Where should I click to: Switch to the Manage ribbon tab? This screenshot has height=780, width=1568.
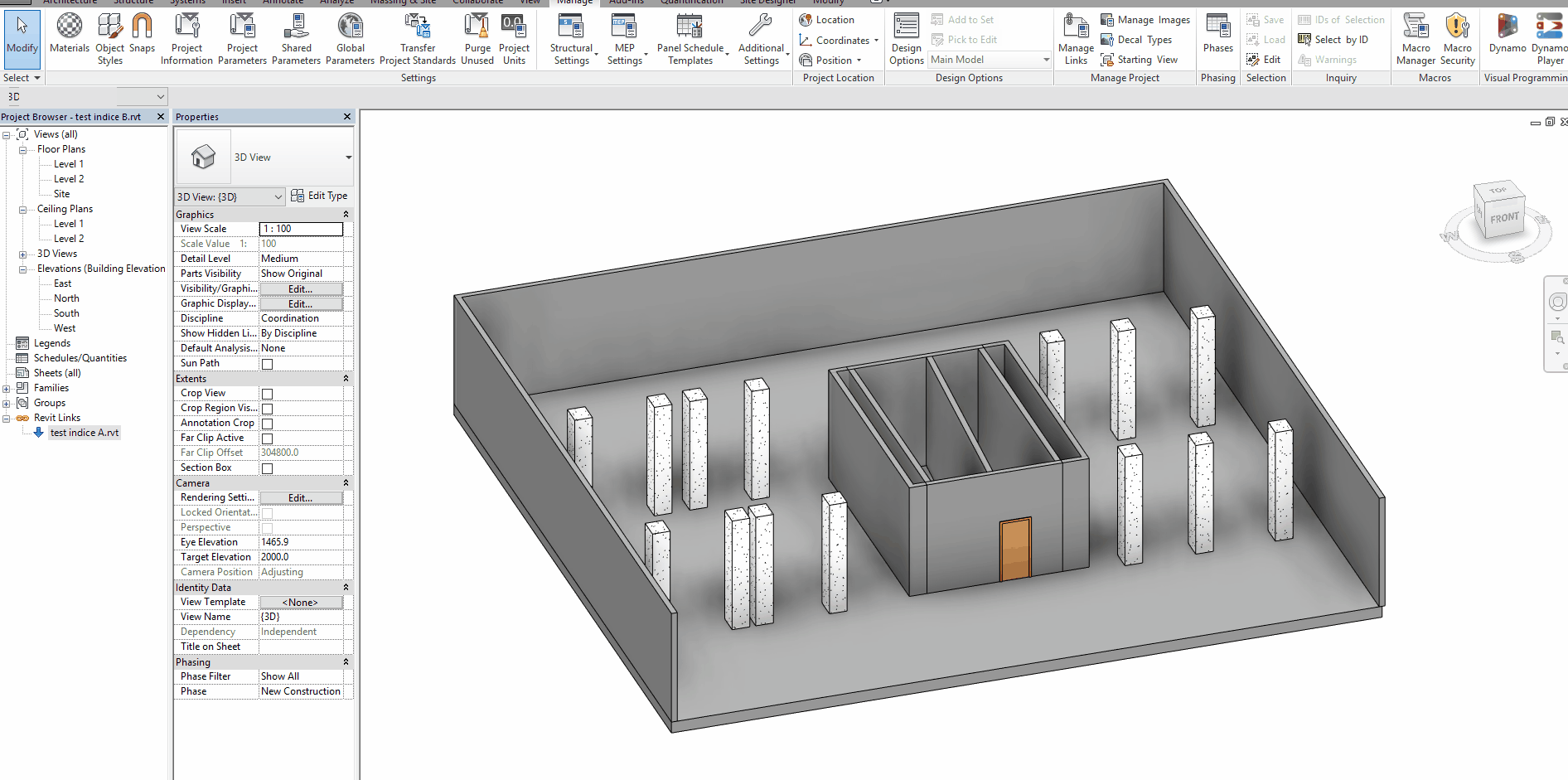pyautogui.click(x=574, y=2)
